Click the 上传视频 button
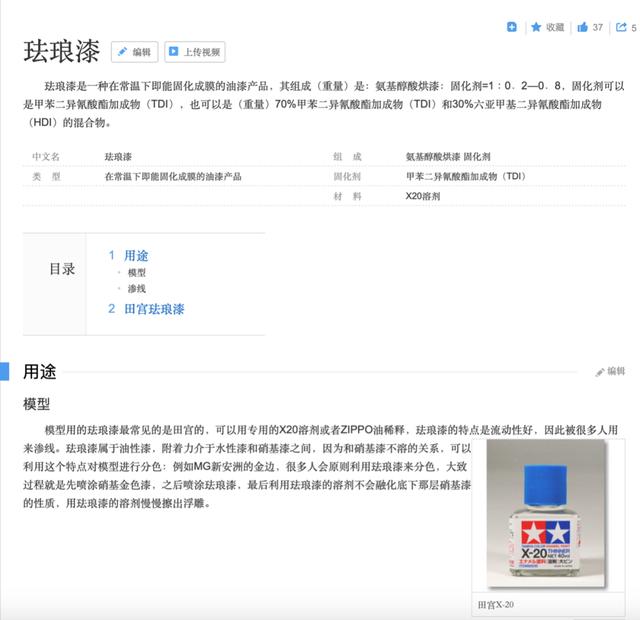Screen dimensions: 640x620 [195, 52]
